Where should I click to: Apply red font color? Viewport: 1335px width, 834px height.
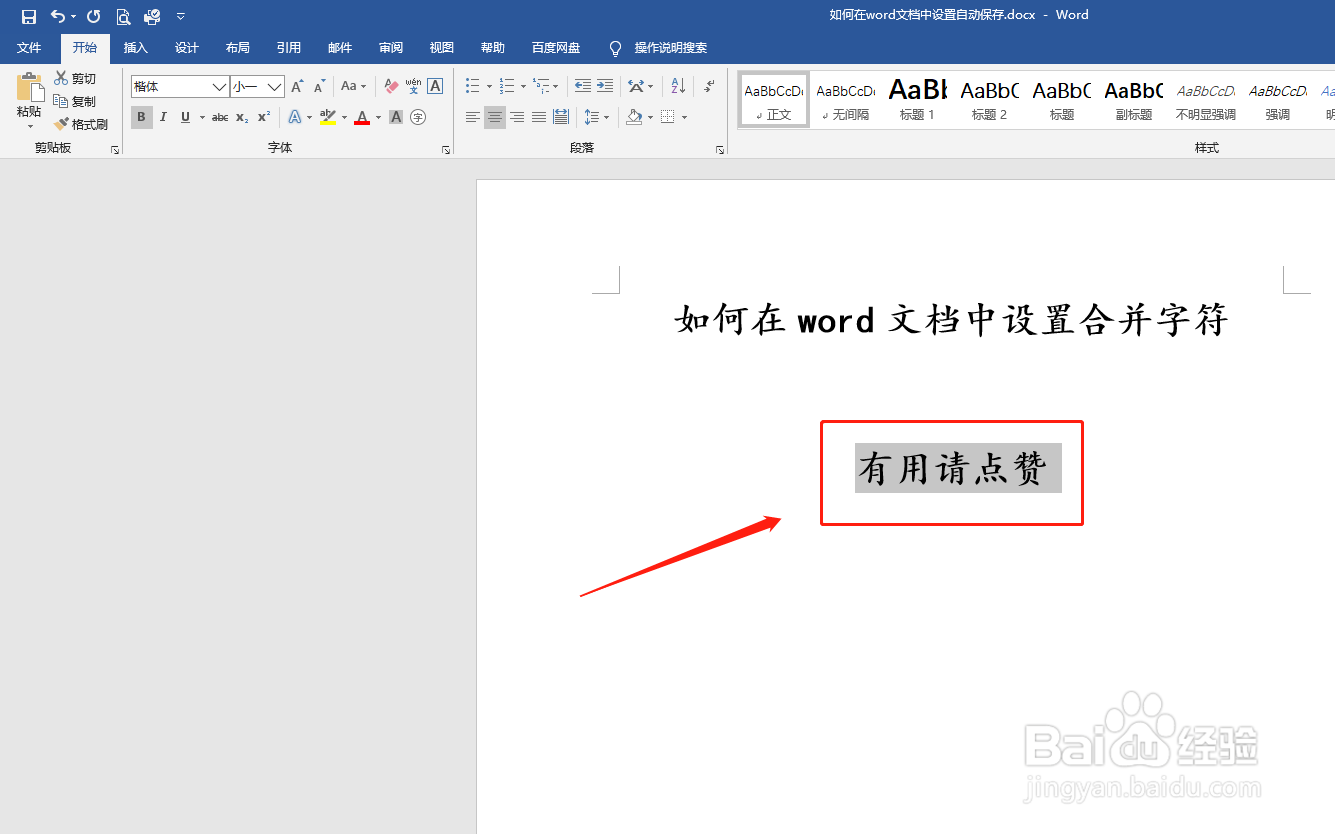[362, 117]
